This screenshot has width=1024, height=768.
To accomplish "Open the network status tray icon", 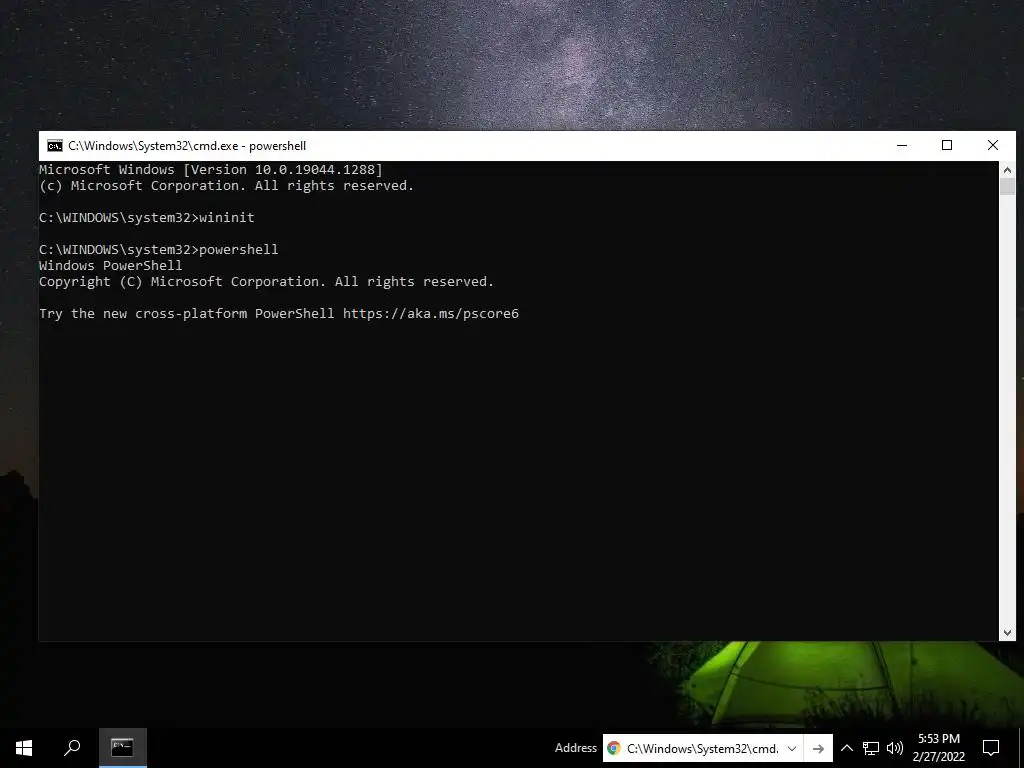I will tap(871, 748).
